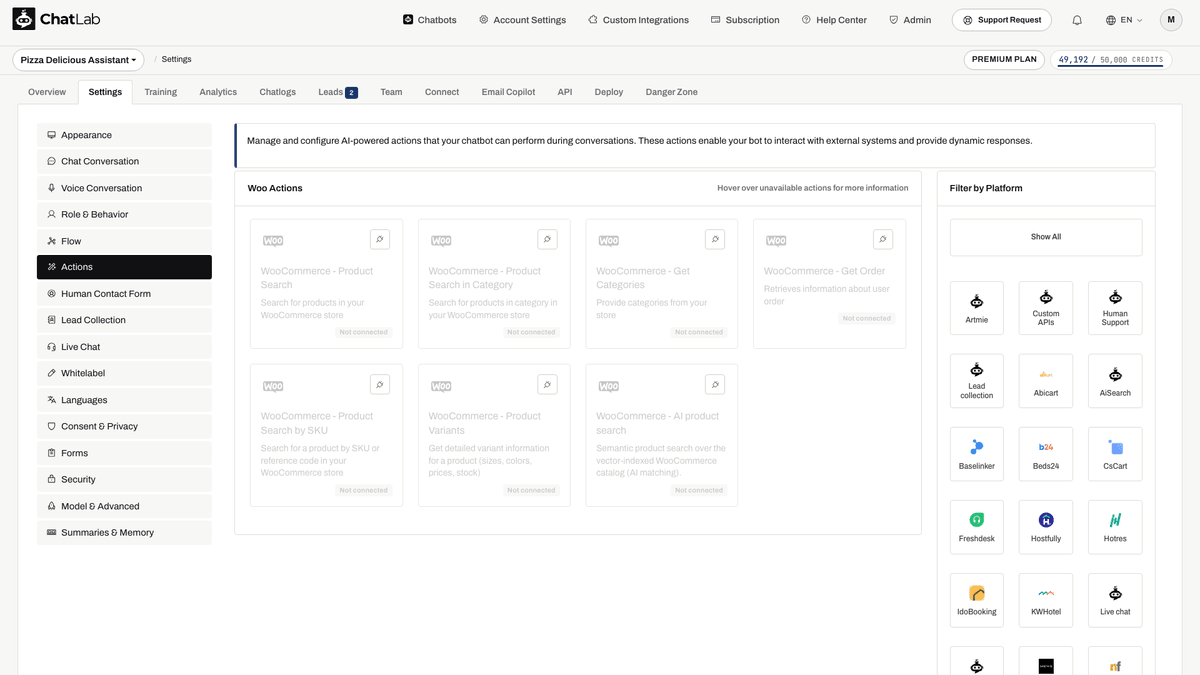
Task: Switch to the Leads tab
Action: point(338,92)
